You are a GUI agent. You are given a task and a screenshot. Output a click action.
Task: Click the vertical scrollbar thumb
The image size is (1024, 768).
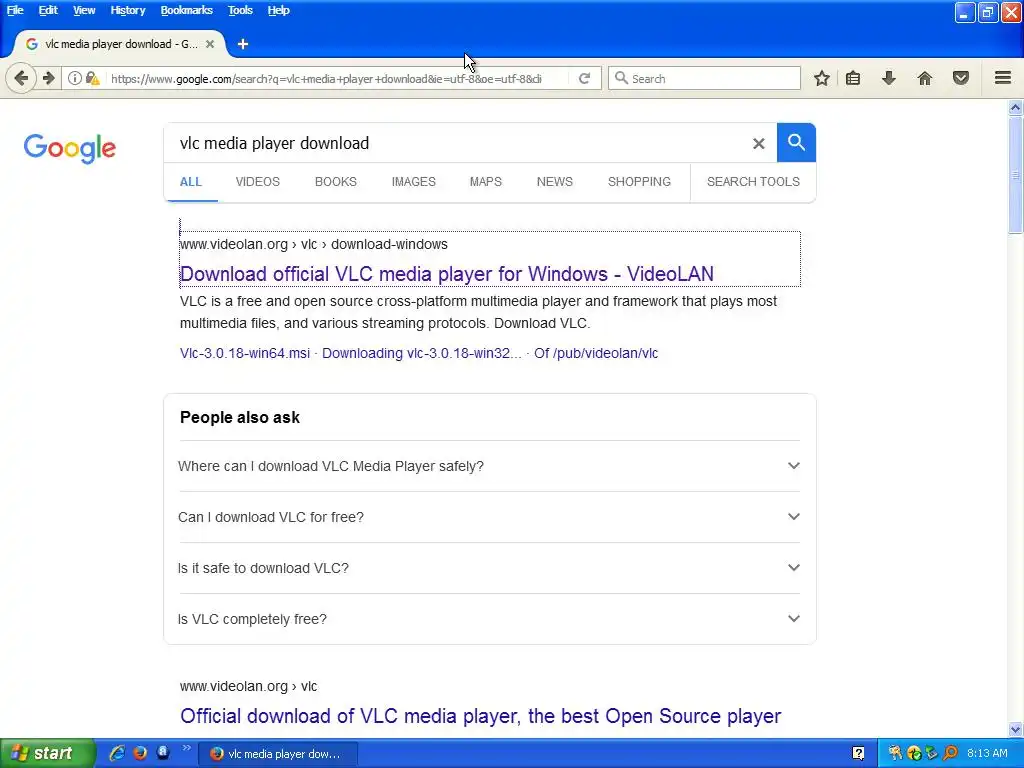[1016, 174]
